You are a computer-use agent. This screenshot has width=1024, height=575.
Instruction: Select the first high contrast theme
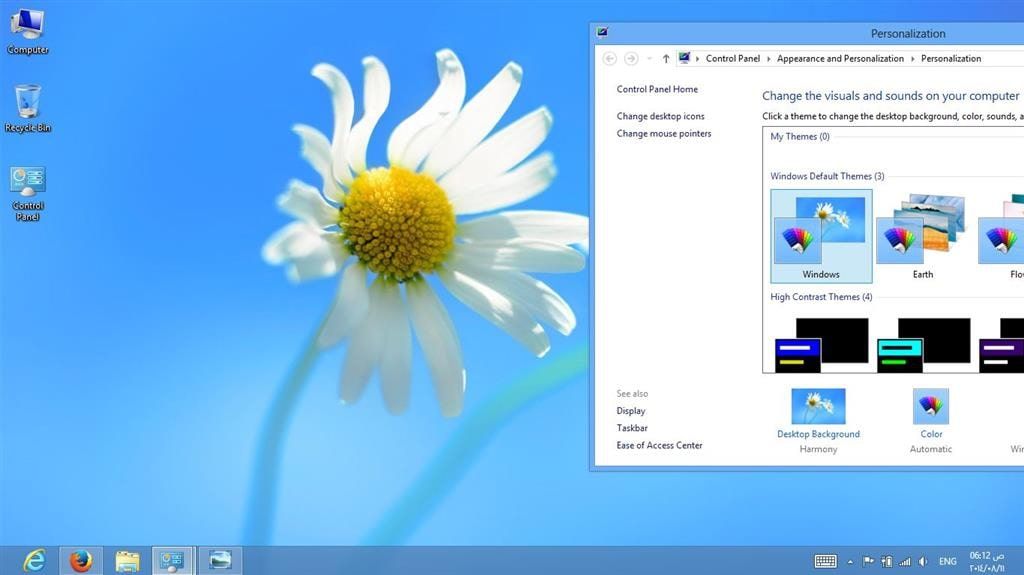click(x=821, y=345)
